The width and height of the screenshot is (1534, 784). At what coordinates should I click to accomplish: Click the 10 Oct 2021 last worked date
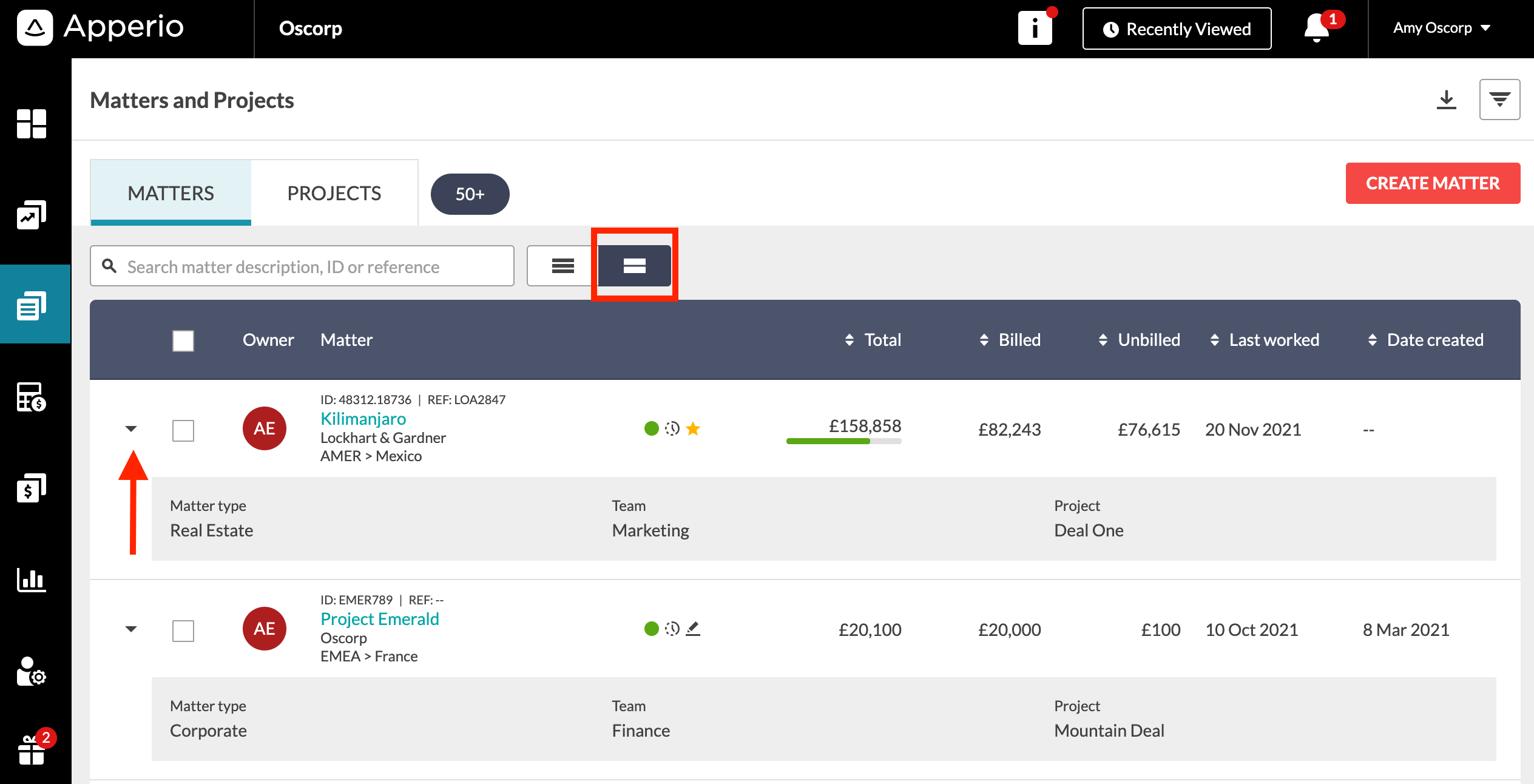pos(1252,630)
